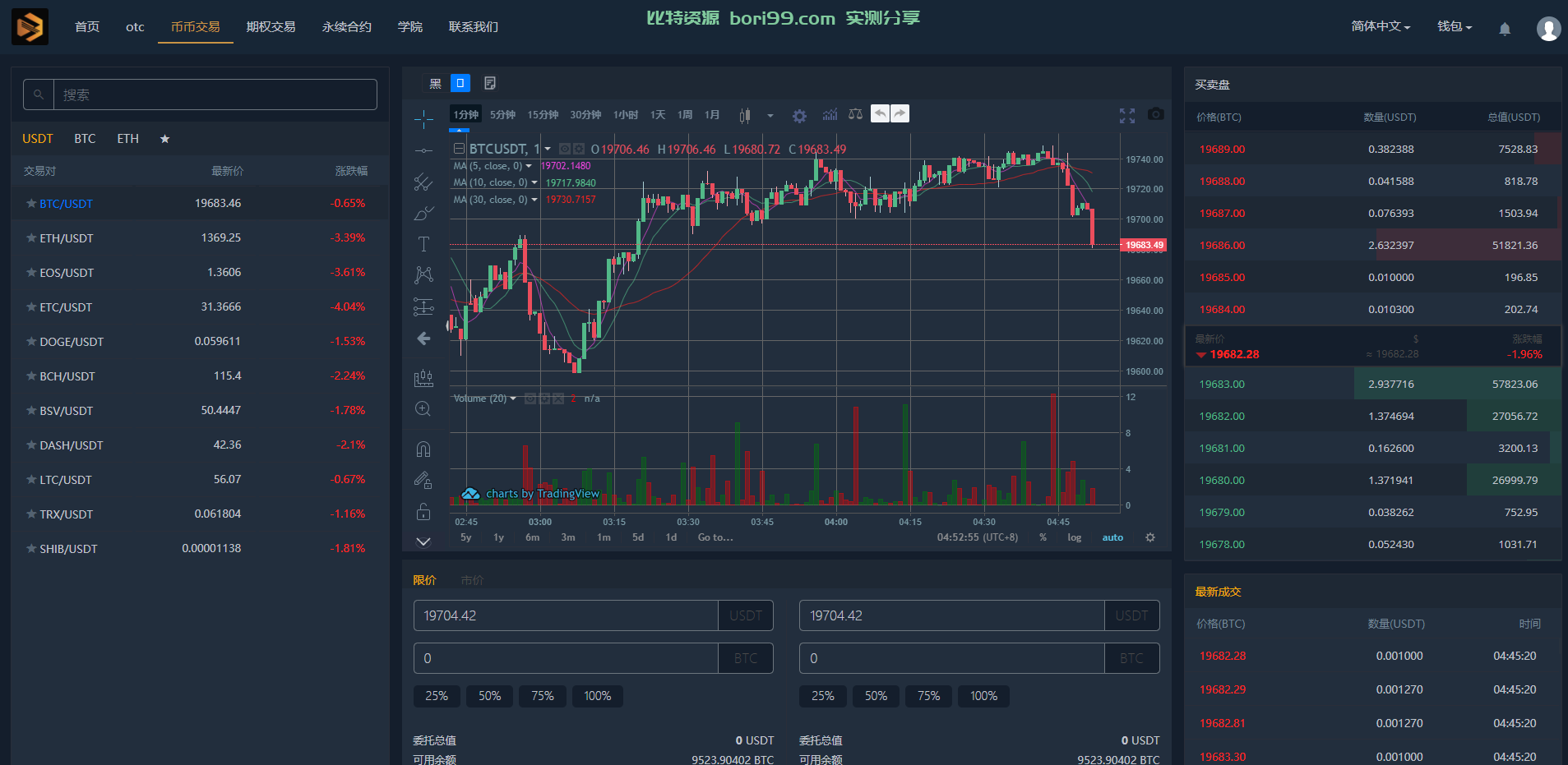This screenshot has height=765, width=1568.
Task: Undo last chart action
Action: pos(880,114)
